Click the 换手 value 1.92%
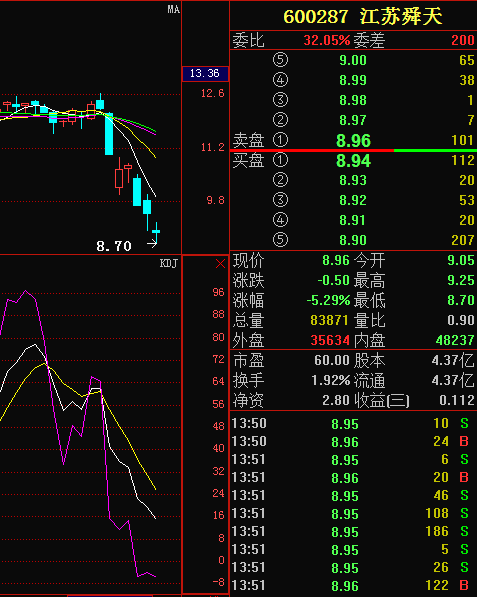 click(330, 380)
